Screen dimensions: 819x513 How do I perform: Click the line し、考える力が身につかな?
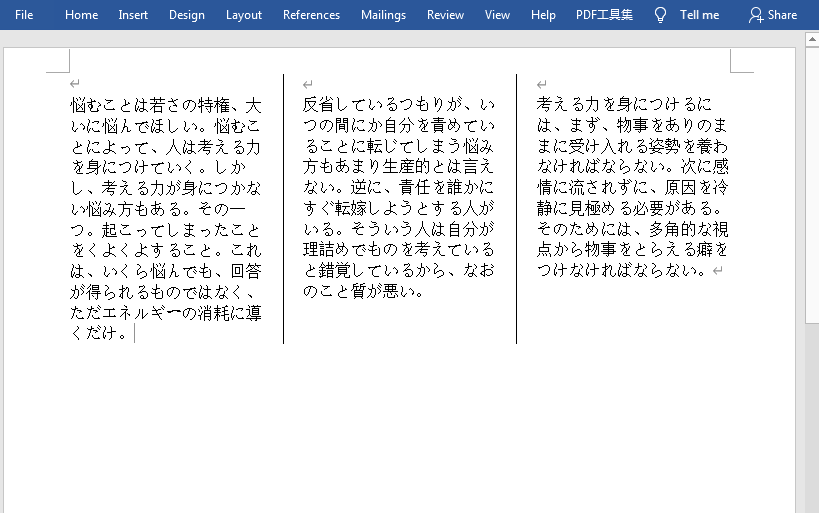[x=166, y=188]
